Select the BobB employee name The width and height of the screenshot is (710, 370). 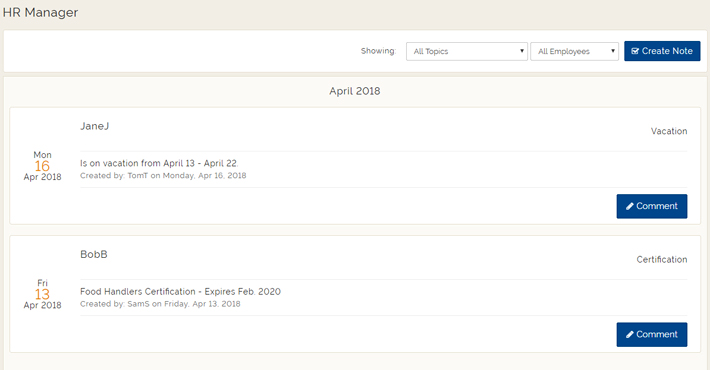[94, 255]
